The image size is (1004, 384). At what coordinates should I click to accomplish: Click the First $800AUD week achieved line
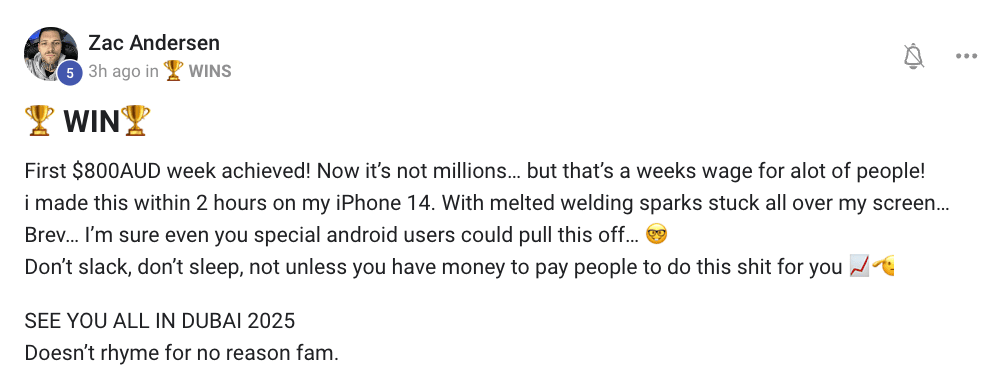475,172
